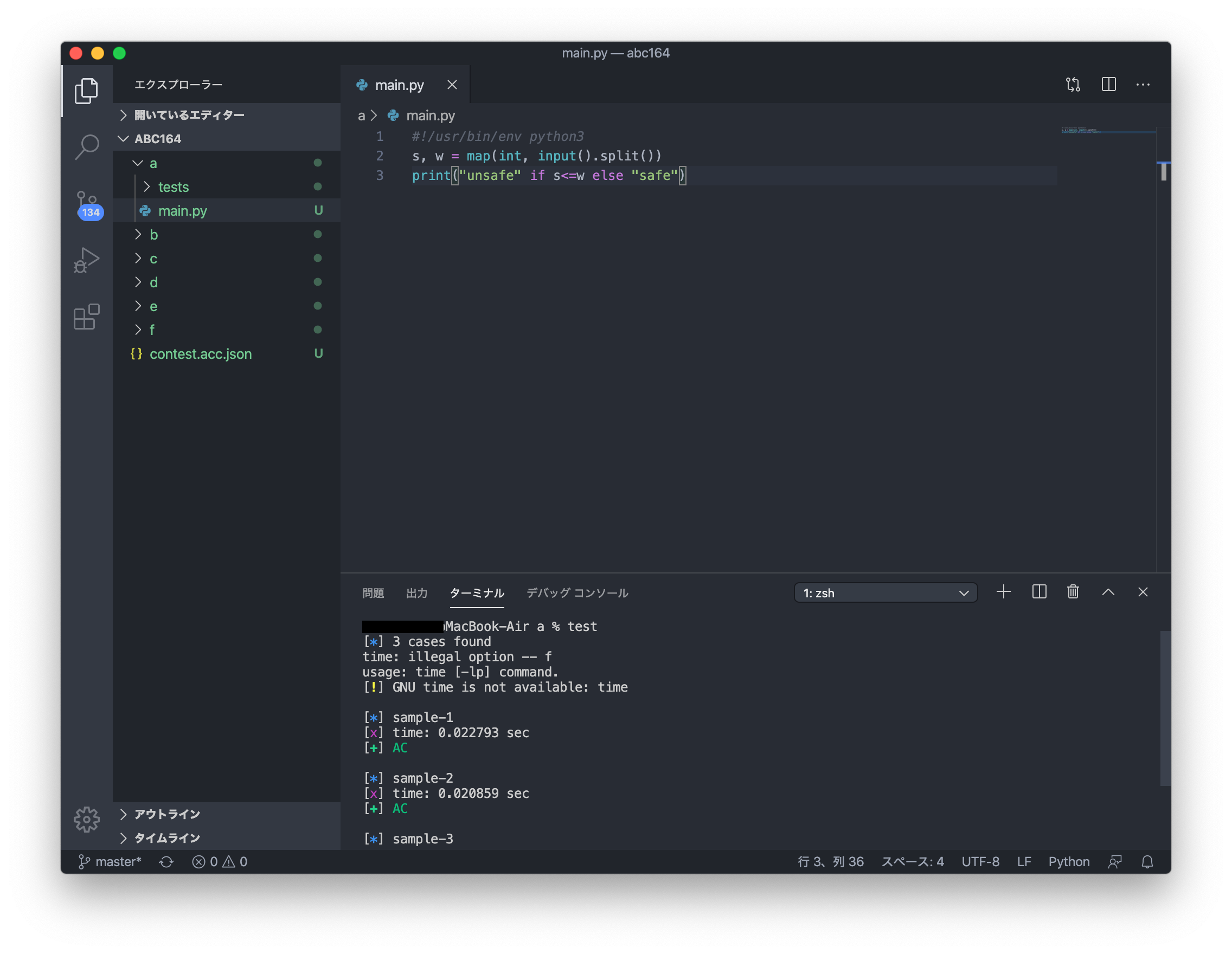
Task: Change end of line sequence LF
Action: [x=1024, y=861]
